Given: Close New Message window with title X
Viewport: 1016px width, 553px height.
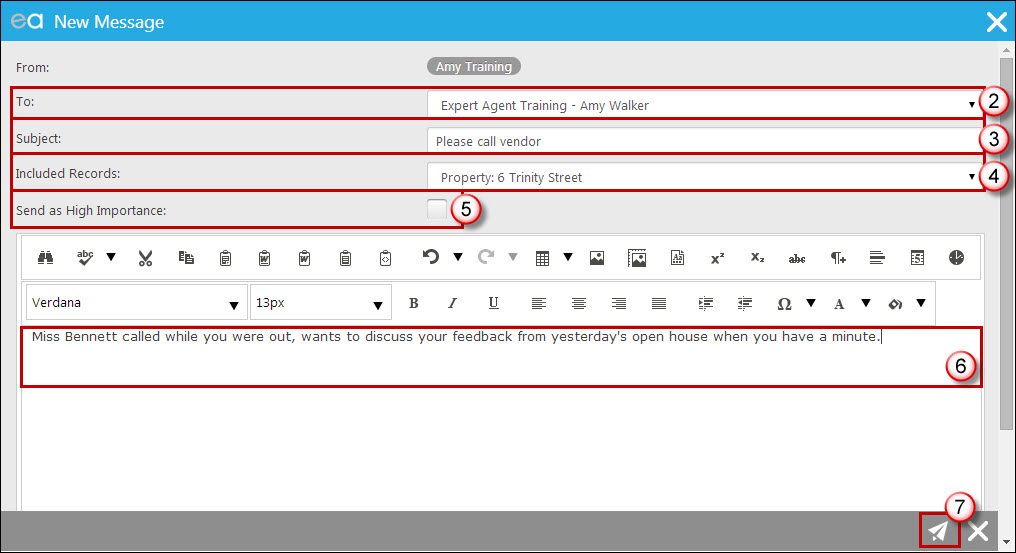Looking at the screenshot, I should click(x=997, y=21).
